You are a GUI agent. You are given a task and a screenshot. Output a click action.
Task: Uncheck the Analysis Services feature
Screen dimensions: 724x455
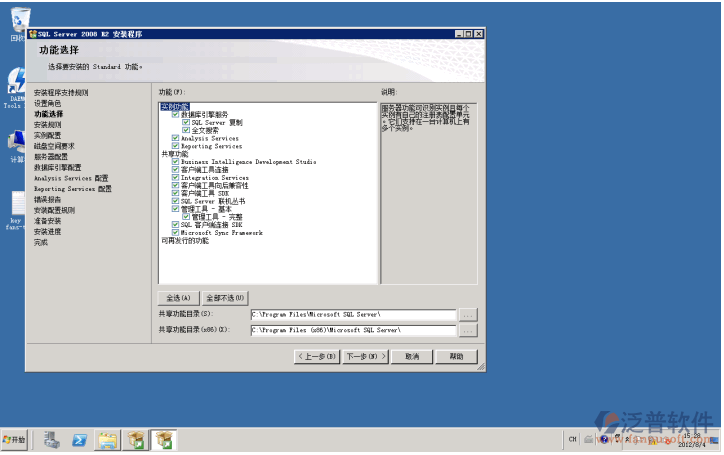tap(176, 138)
